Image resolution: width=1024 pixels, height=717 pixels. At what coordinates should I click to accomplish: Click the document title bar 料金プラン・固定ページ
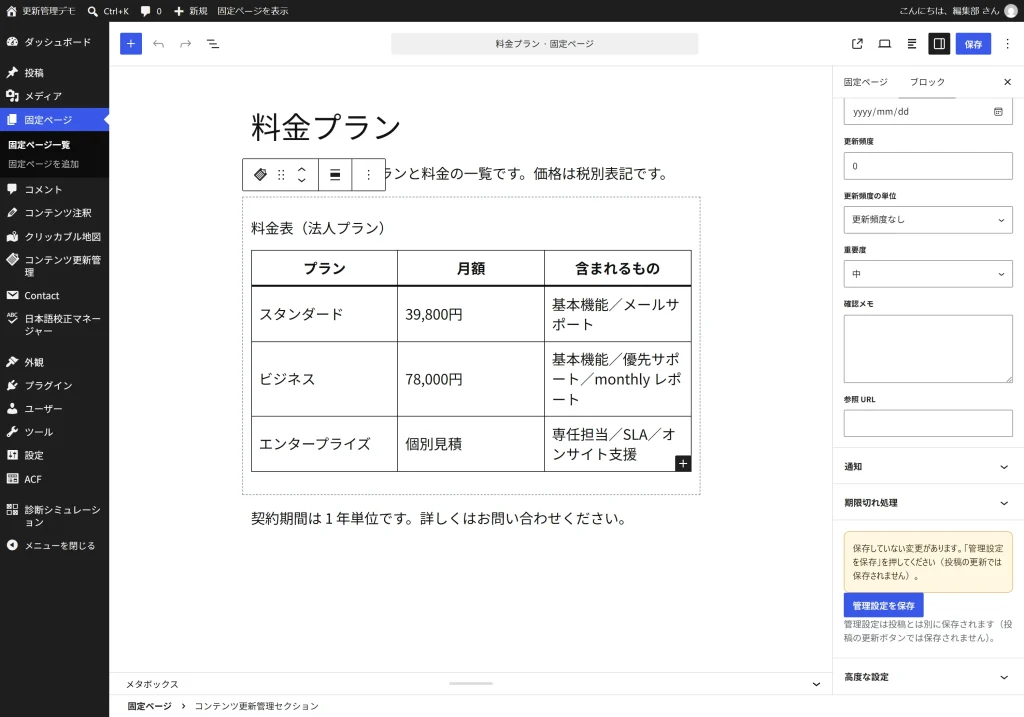(x=545, y=44)
